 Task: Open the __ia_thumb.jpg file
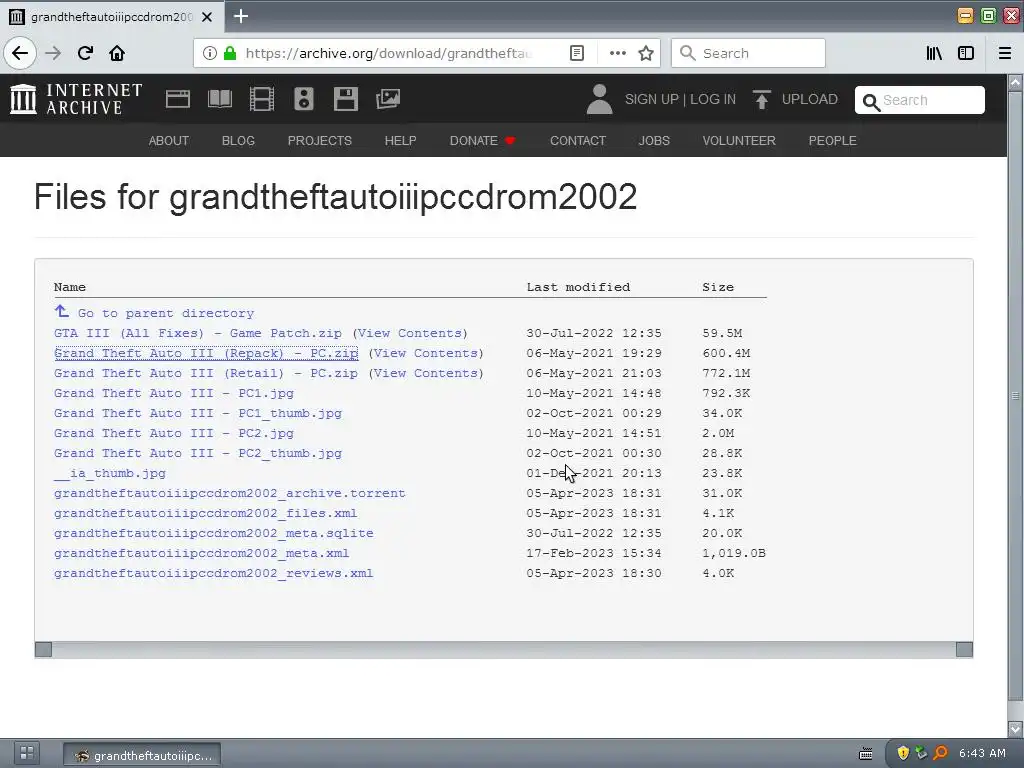click(110, 473)
